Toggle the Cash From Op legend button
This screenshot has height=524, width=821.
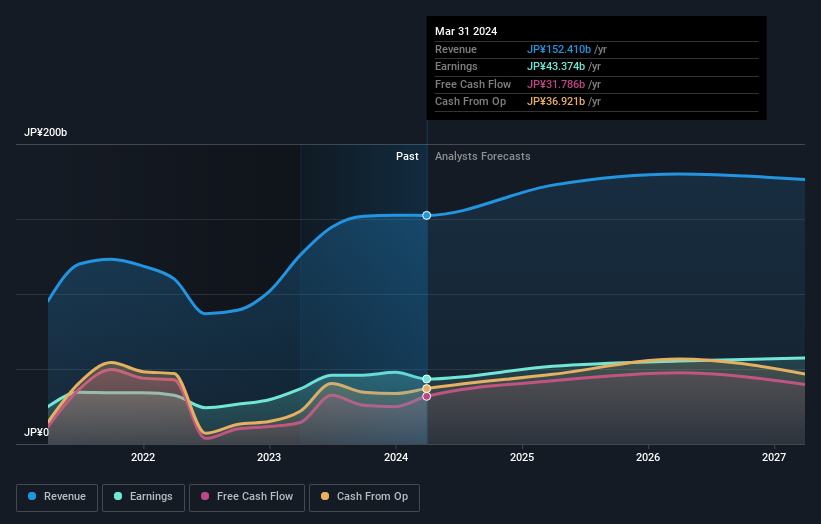364,497
